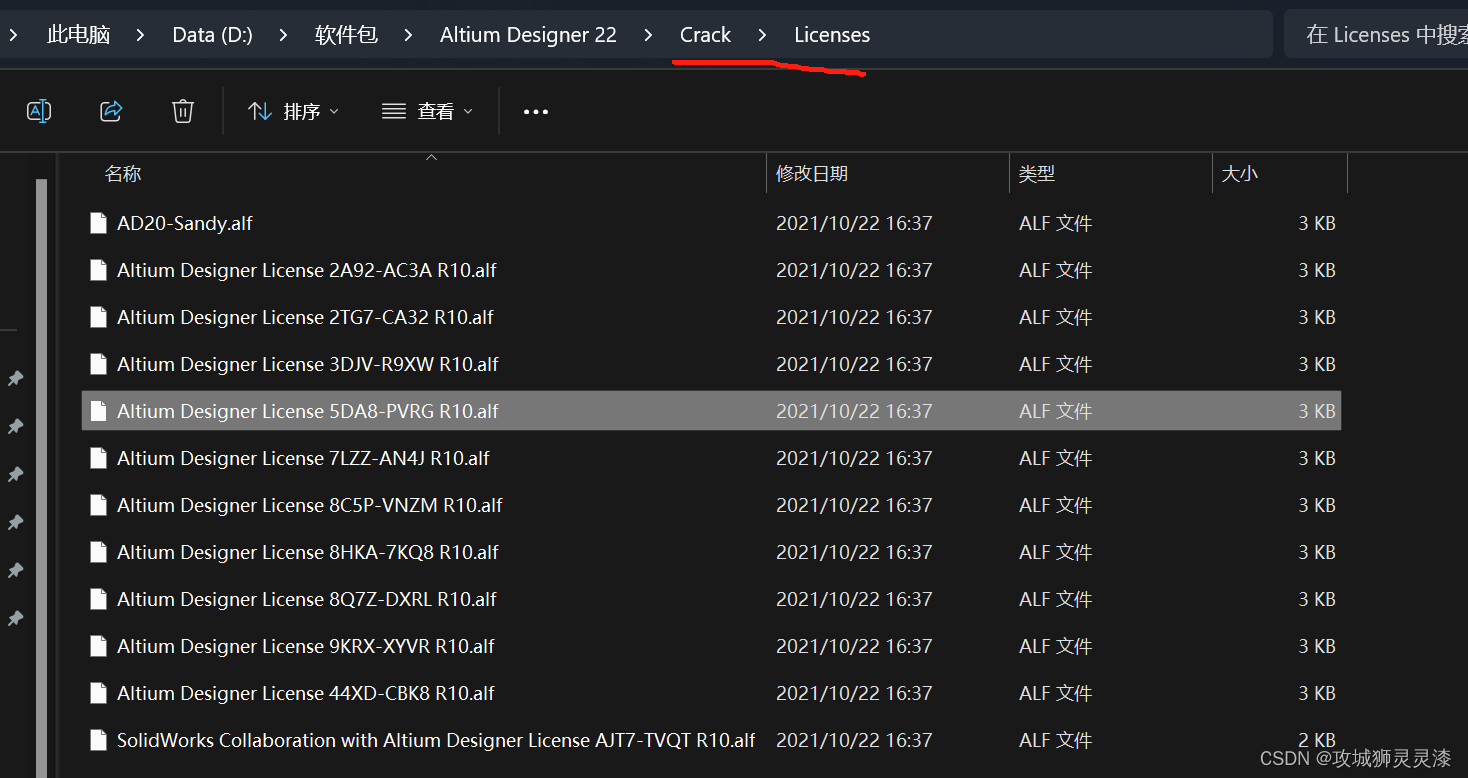Open the 排序 sort dropdown

click(x=293, y=111)
